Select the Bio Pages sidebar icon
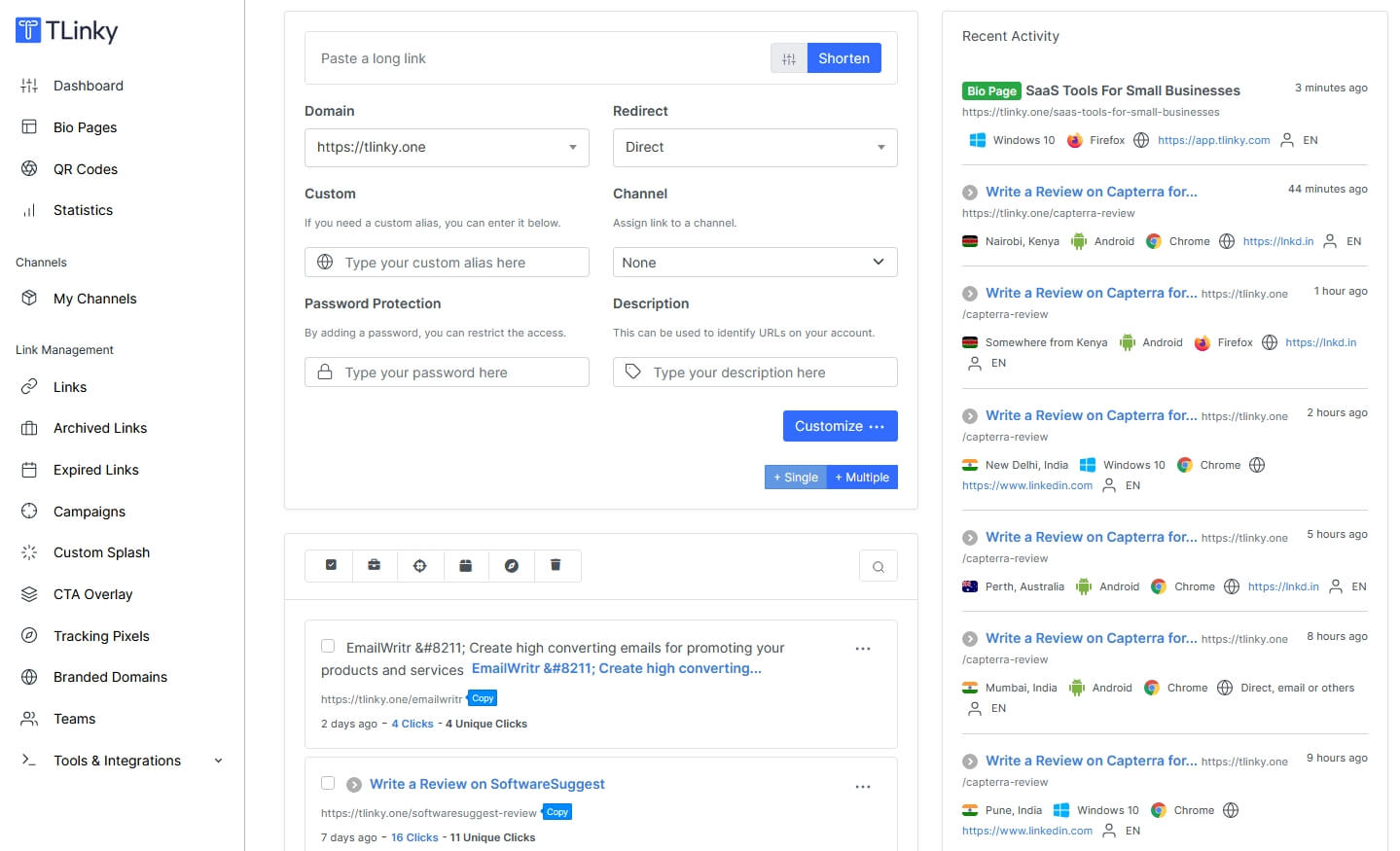The image size is (1400, 851). point(30,127)
